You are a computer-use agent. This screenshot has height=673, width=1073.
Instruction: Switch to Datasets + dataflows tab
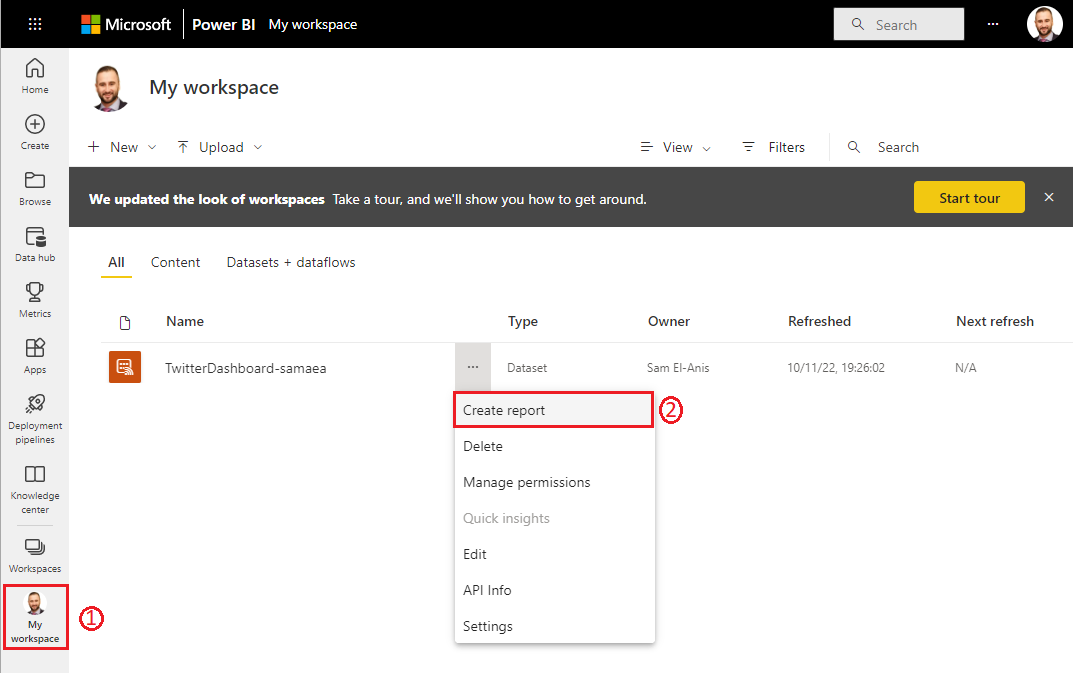291,262
